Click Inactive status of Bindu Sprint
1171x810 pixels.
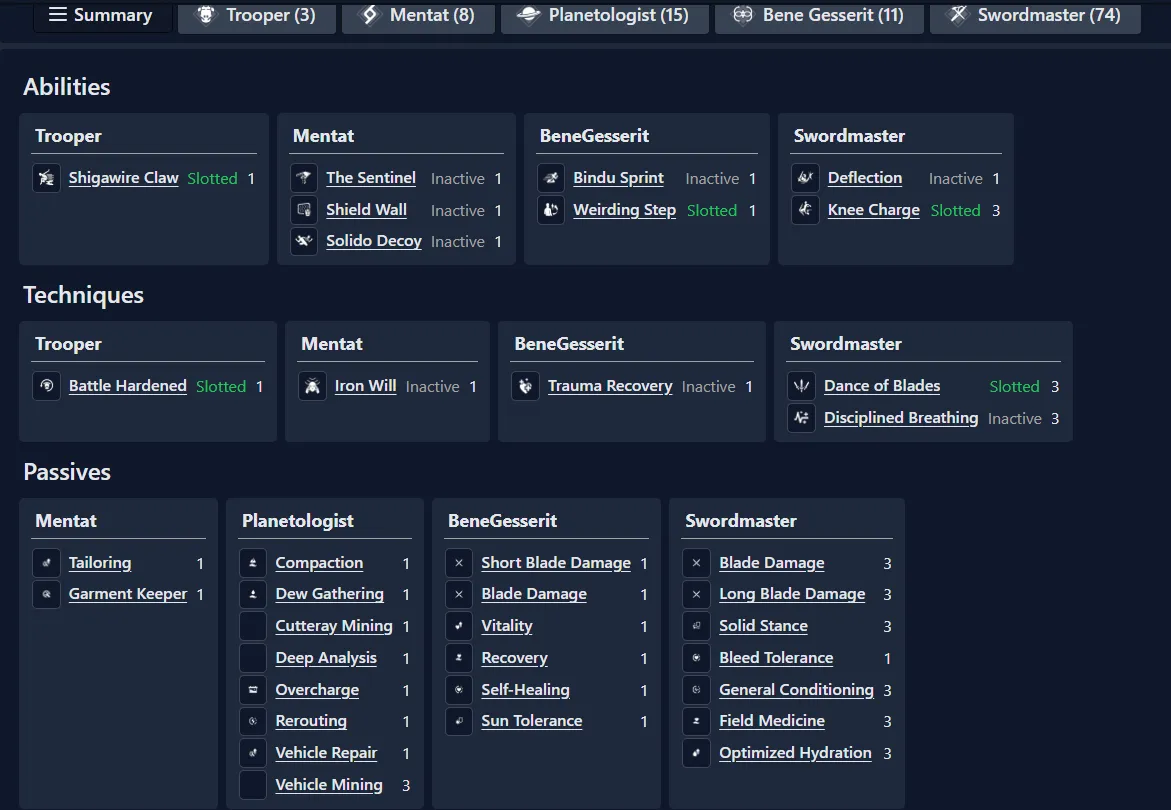(712, 178)
